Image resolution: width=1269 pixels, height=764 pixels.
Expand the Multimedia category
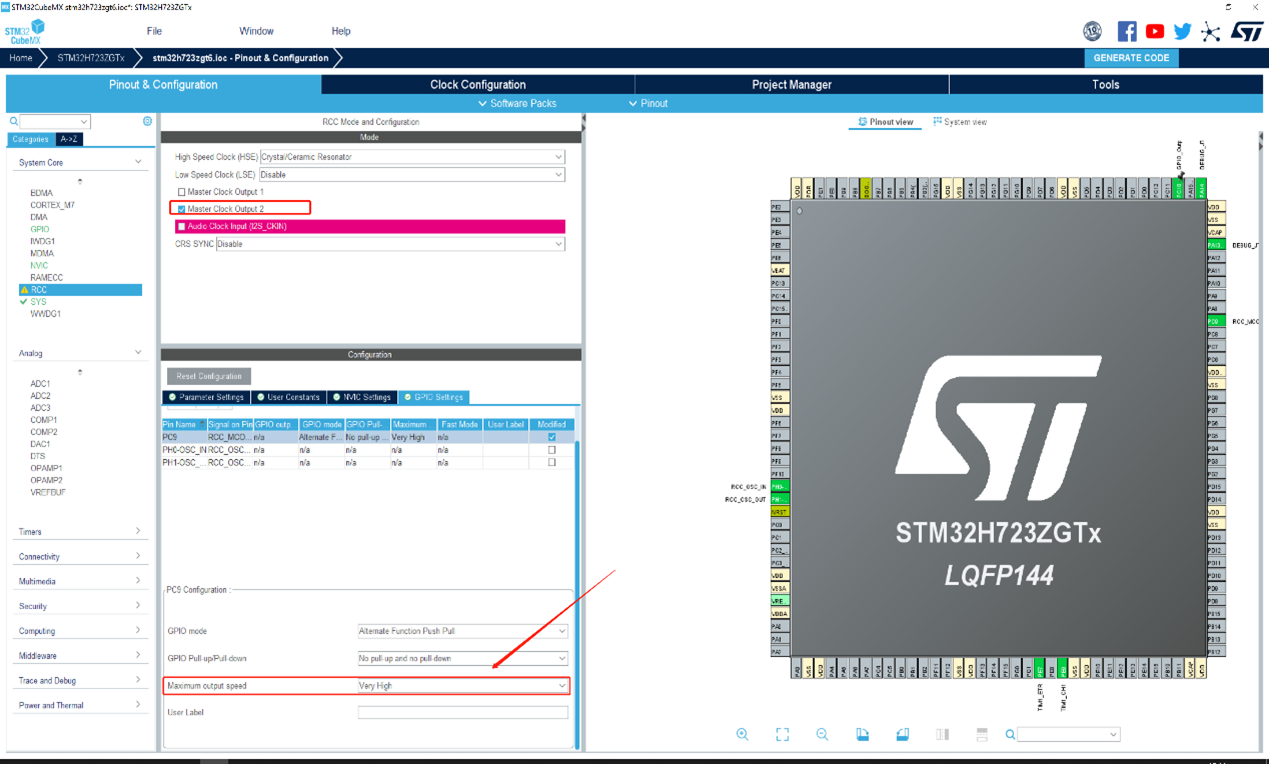(138, 581)
